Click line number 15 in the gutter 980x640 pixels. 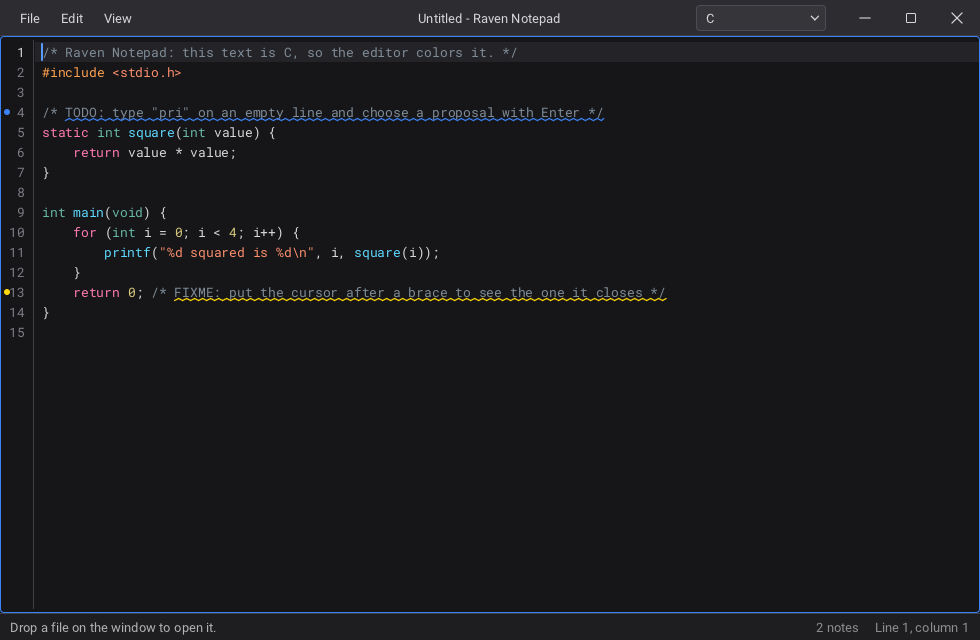pyautogui.click(x=17, y=332)
